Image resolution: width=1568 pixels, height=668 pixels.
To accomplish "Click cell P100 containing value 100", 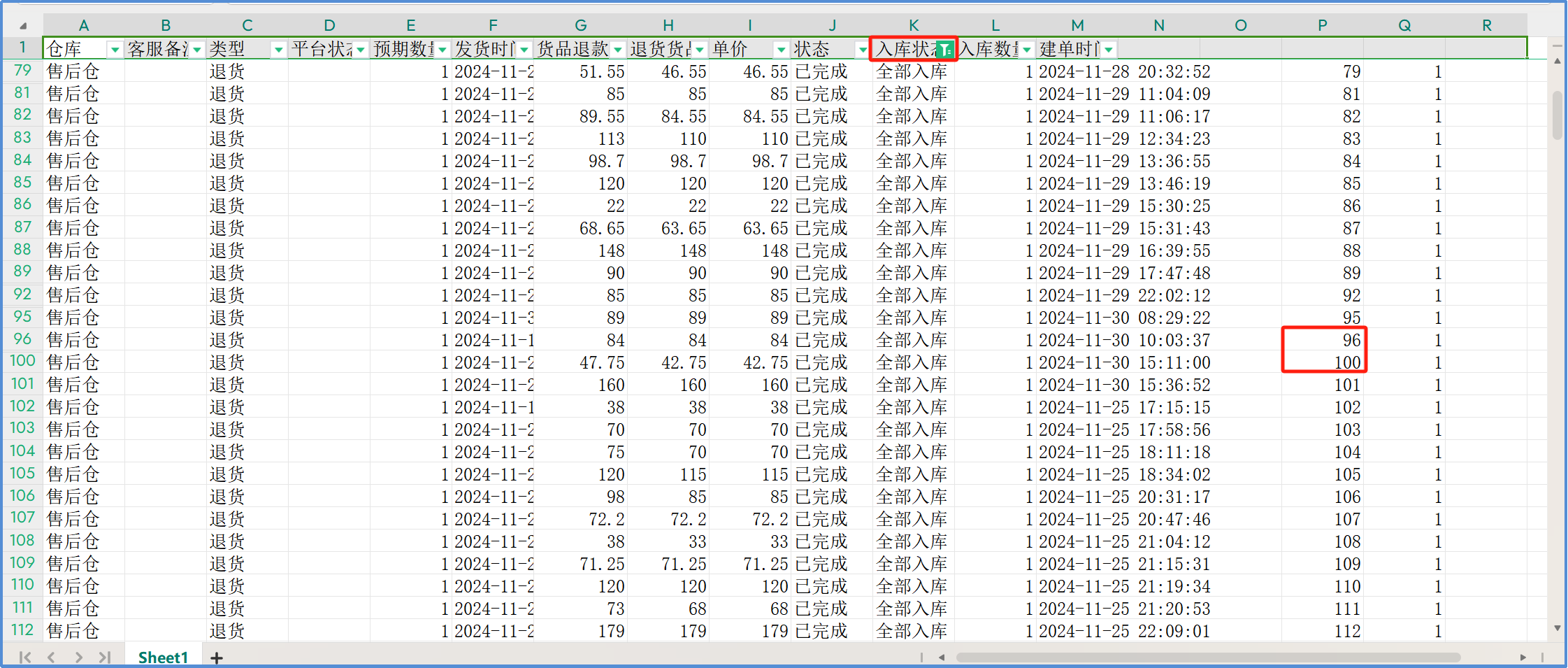I will tap(1323, 362).
